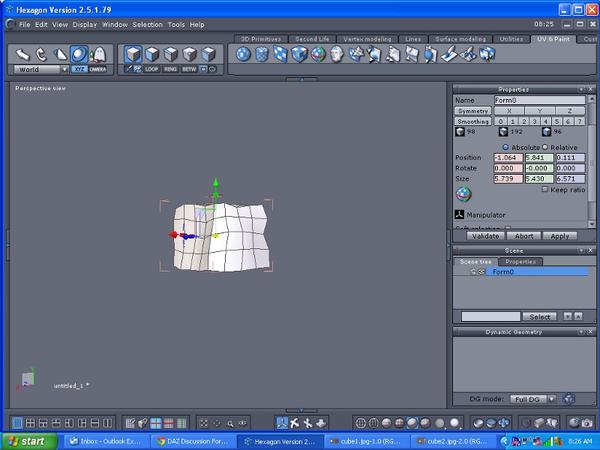
Task: Enable the Keep ratio checkbox
Action: pos(545,189)
